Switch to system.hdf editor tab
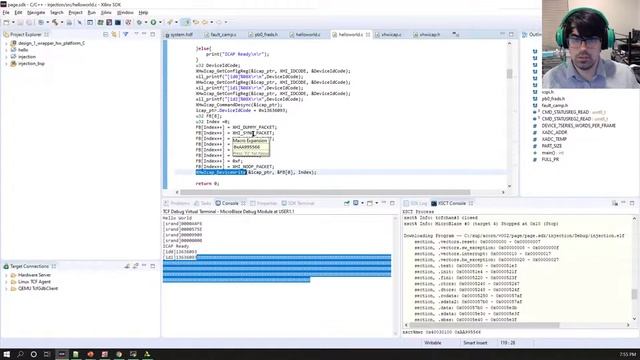This screenshot has height=360, width=640. 181,35
